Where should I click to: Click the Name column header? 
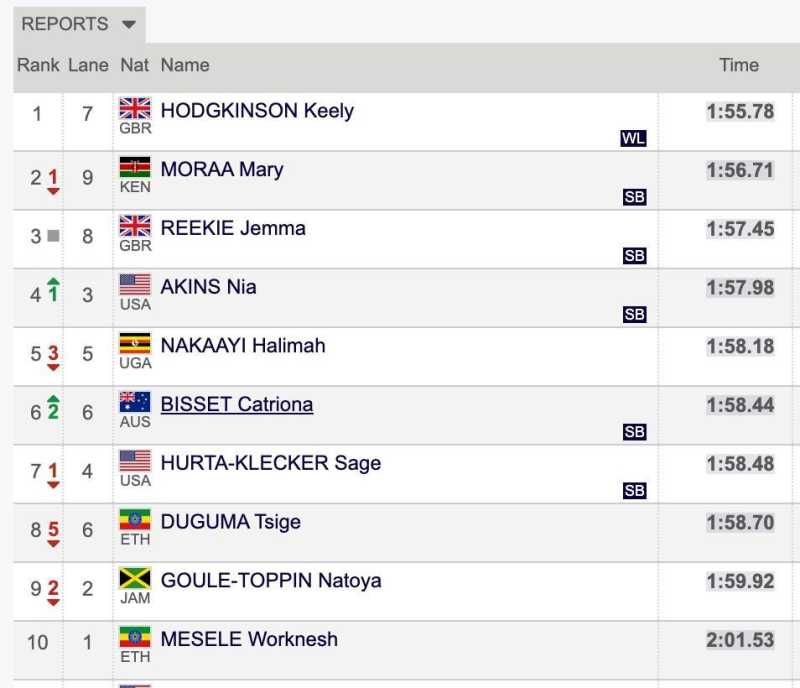click(x=185, y=65)
